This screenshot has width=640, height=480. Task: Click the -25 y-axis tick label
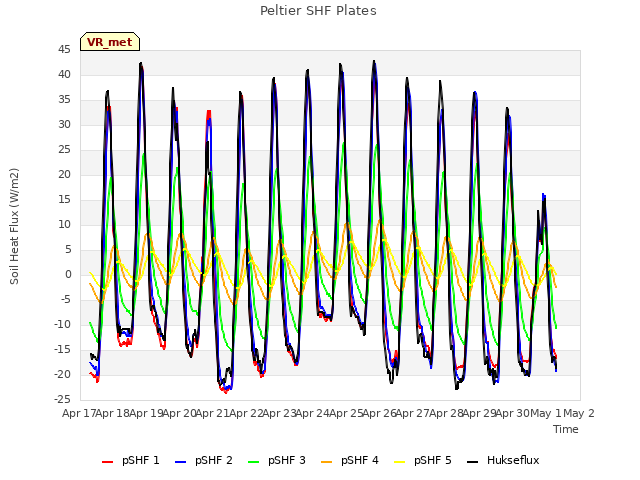(62, 400)
